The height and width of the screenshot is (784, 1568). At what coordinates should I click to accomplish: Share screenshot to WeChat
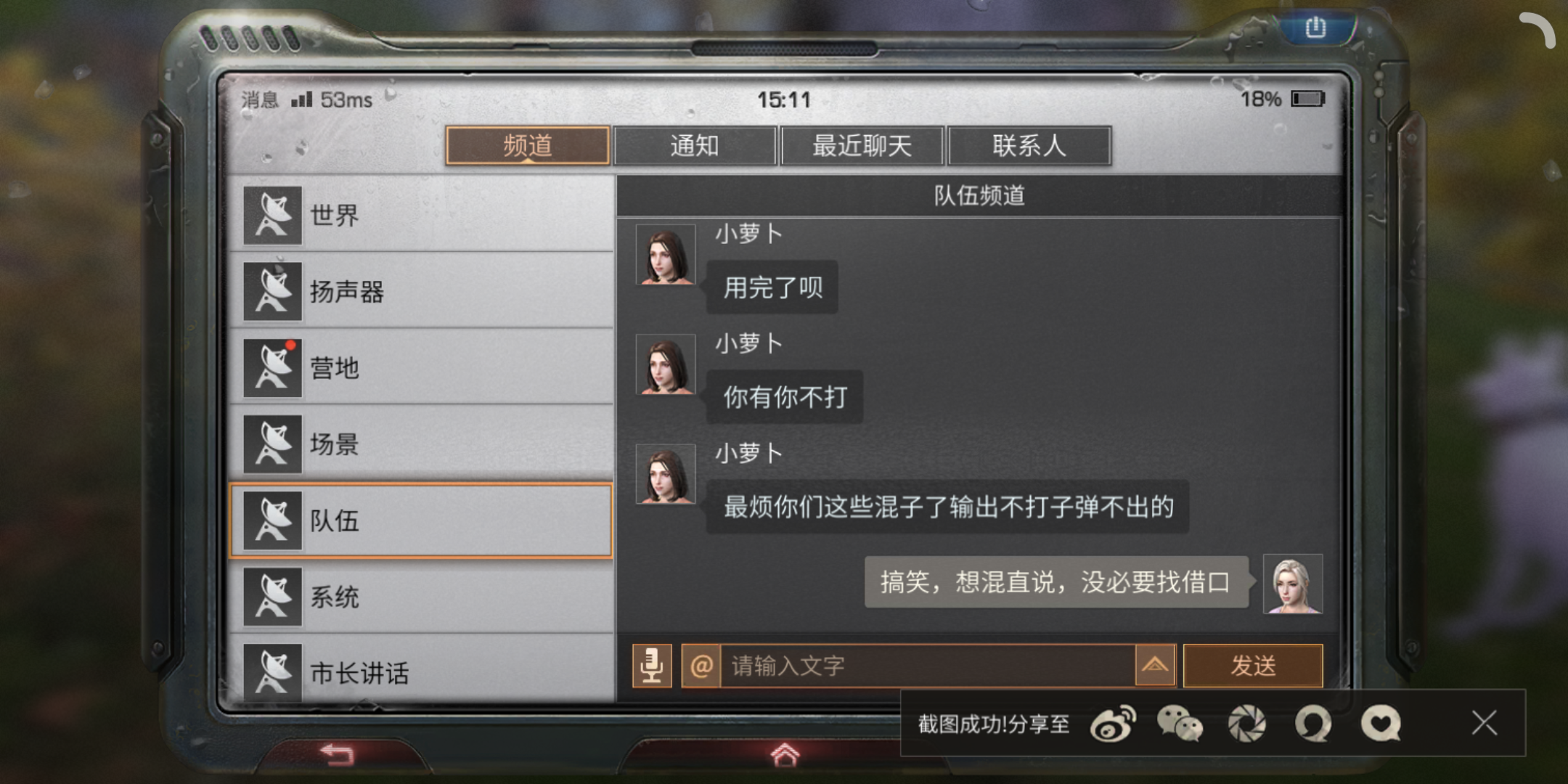1179,724
